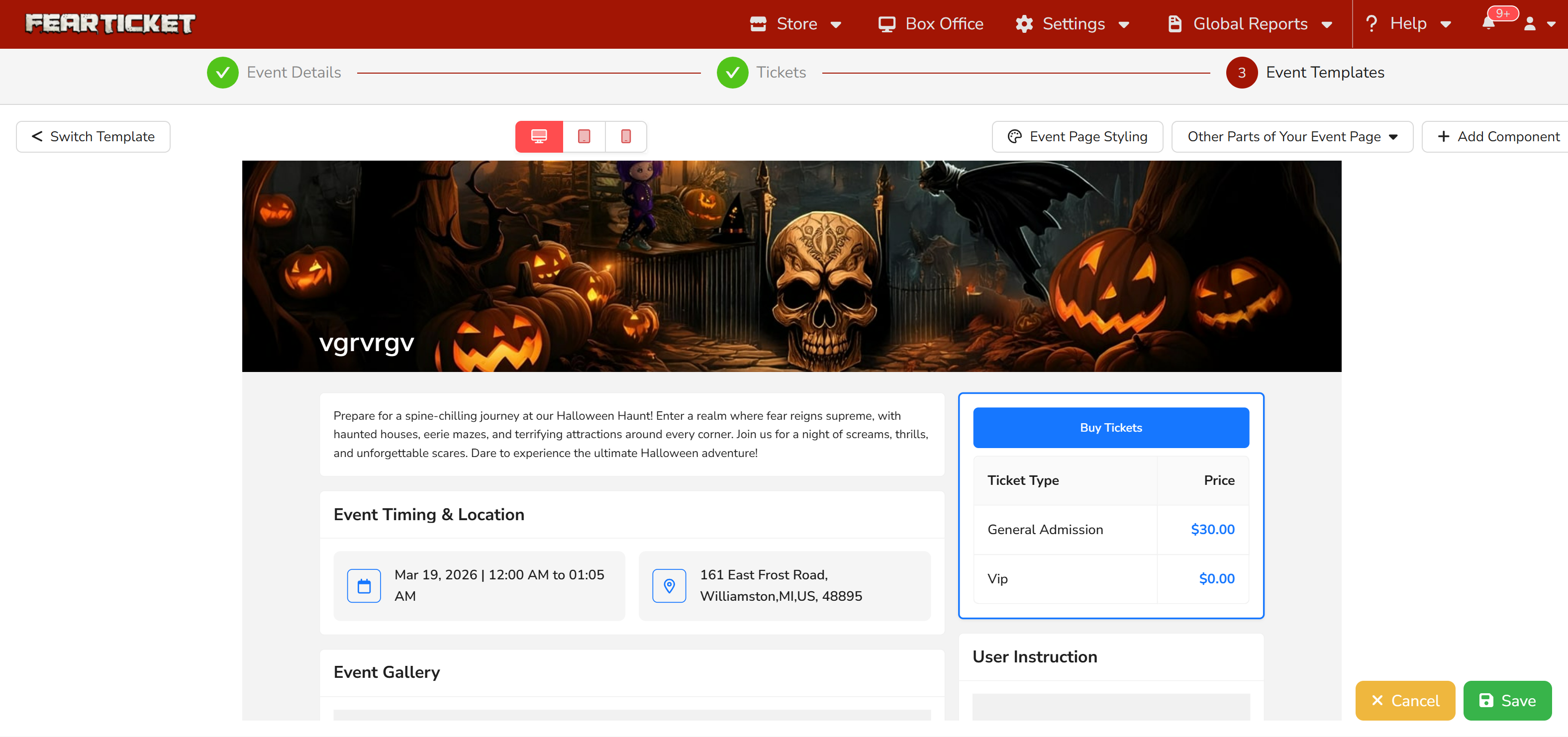The width and height of the screenshot is (1568, 737).
Task: Click the Switch Template button
Action: tap(93, 136)
